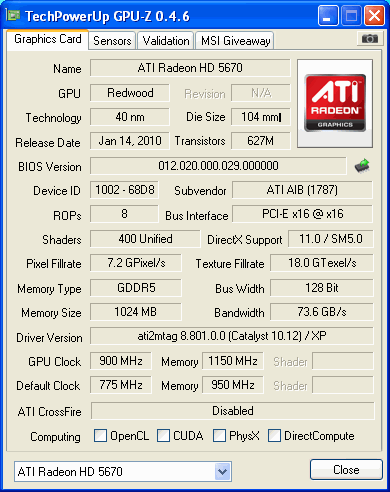The height and width of the screenshot is (492, 390).
Task: Select the MSI Giveaway tab
Action: pos(235,41)
